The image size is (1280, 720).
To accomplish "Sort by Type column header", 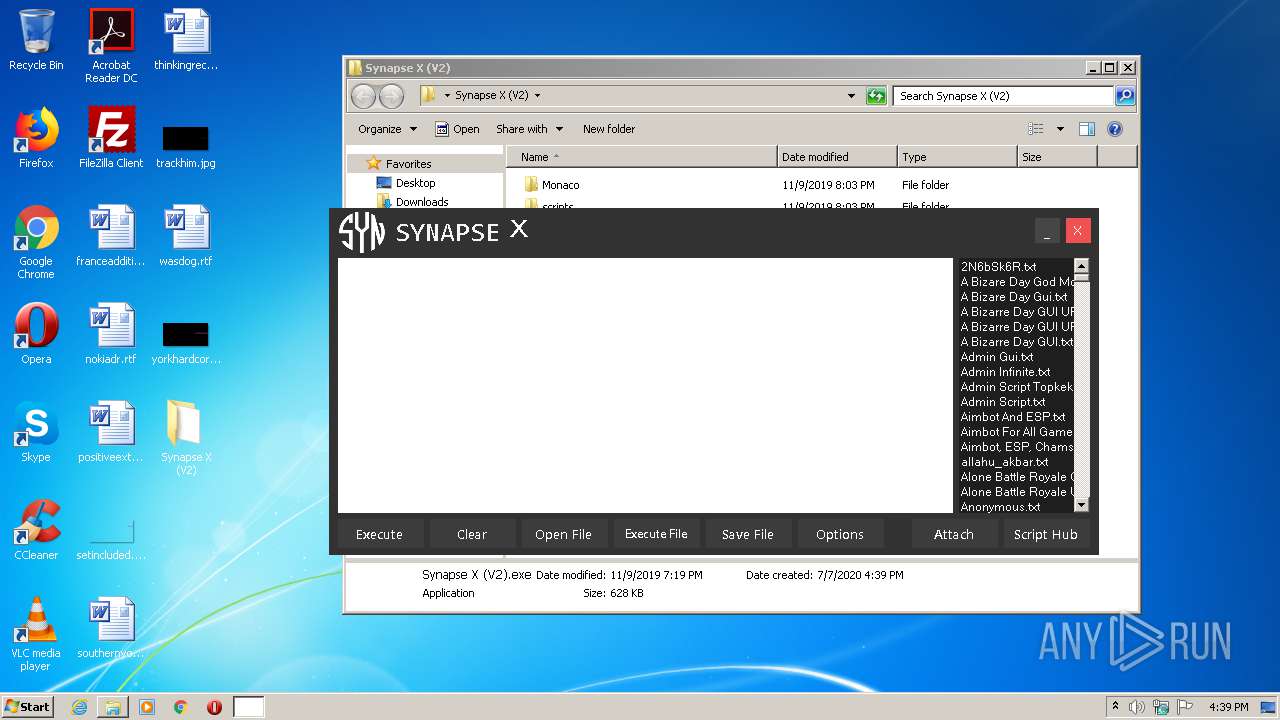I will [x=956, y=157].
